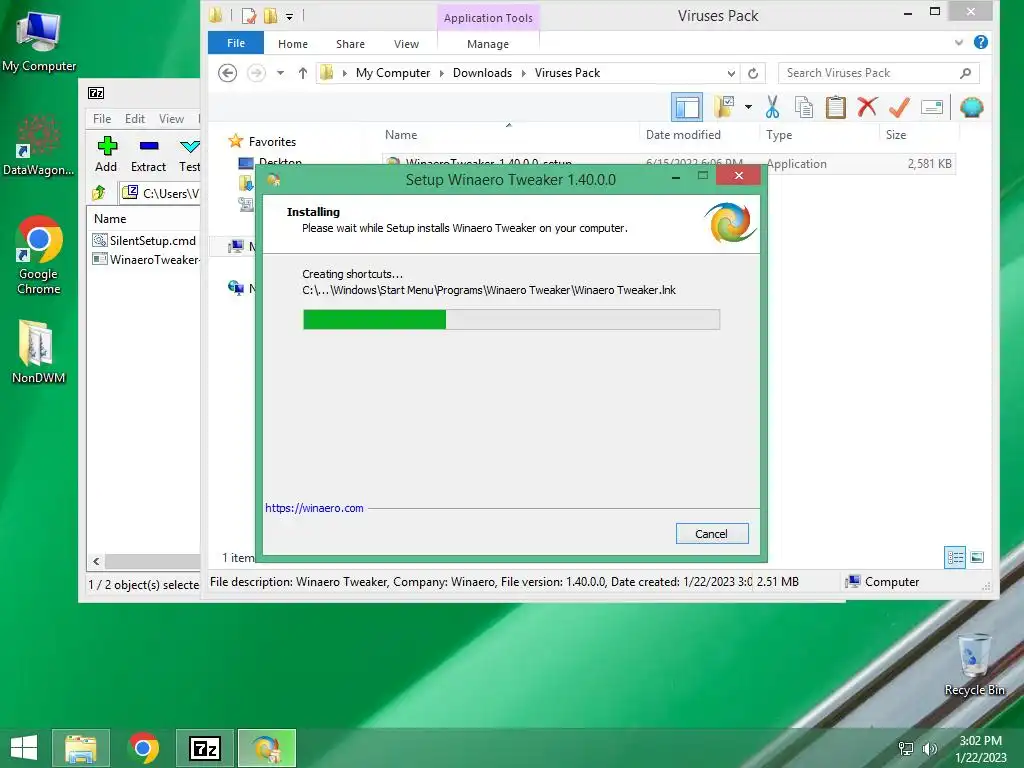The width and height of the screenshot is (1024, 768).
Task: Click the Properties quick access icon
Action: [248, 15]
